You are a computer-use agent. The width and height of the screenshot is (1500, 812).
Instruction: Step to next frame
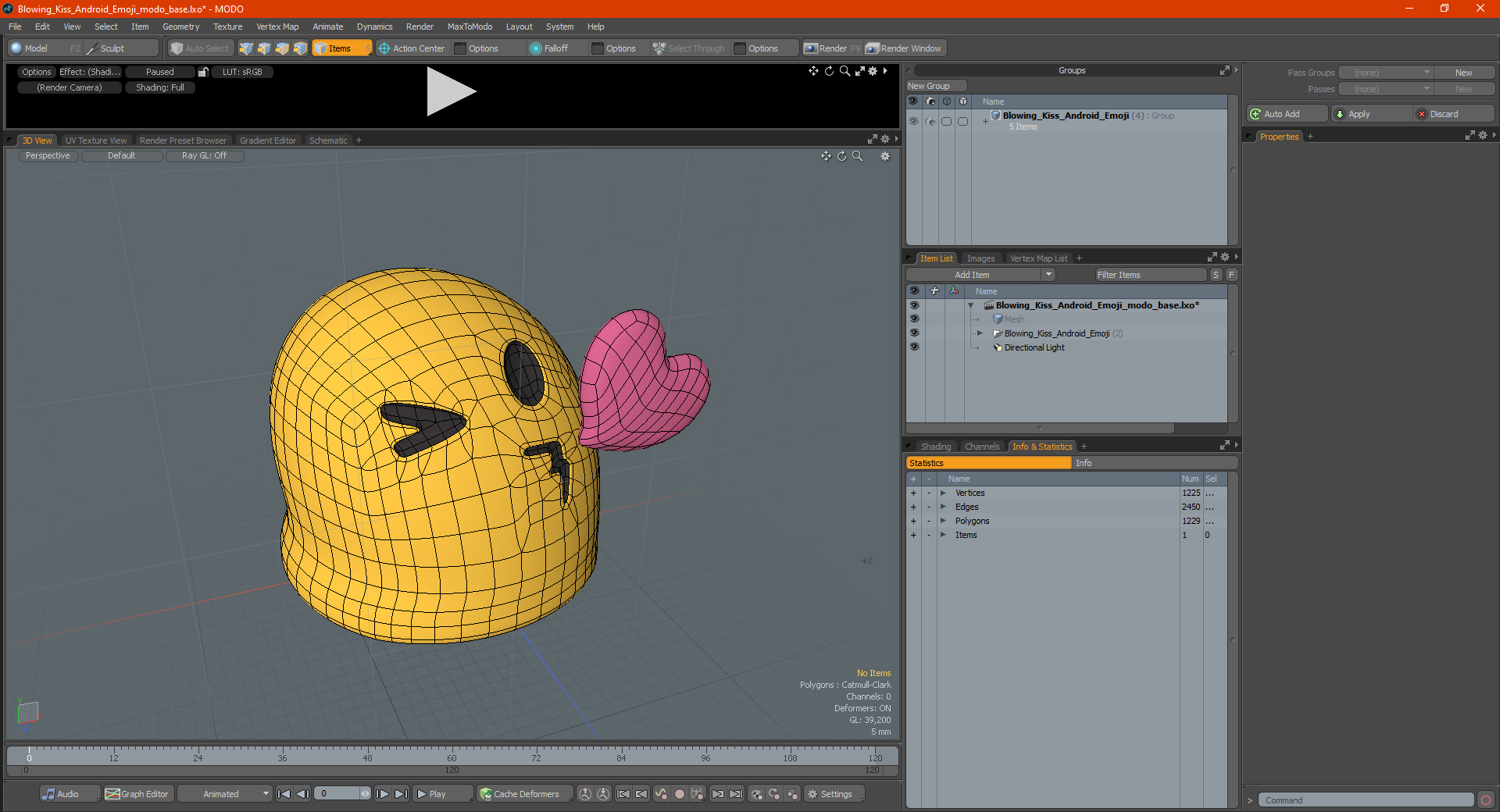point(382,794)
